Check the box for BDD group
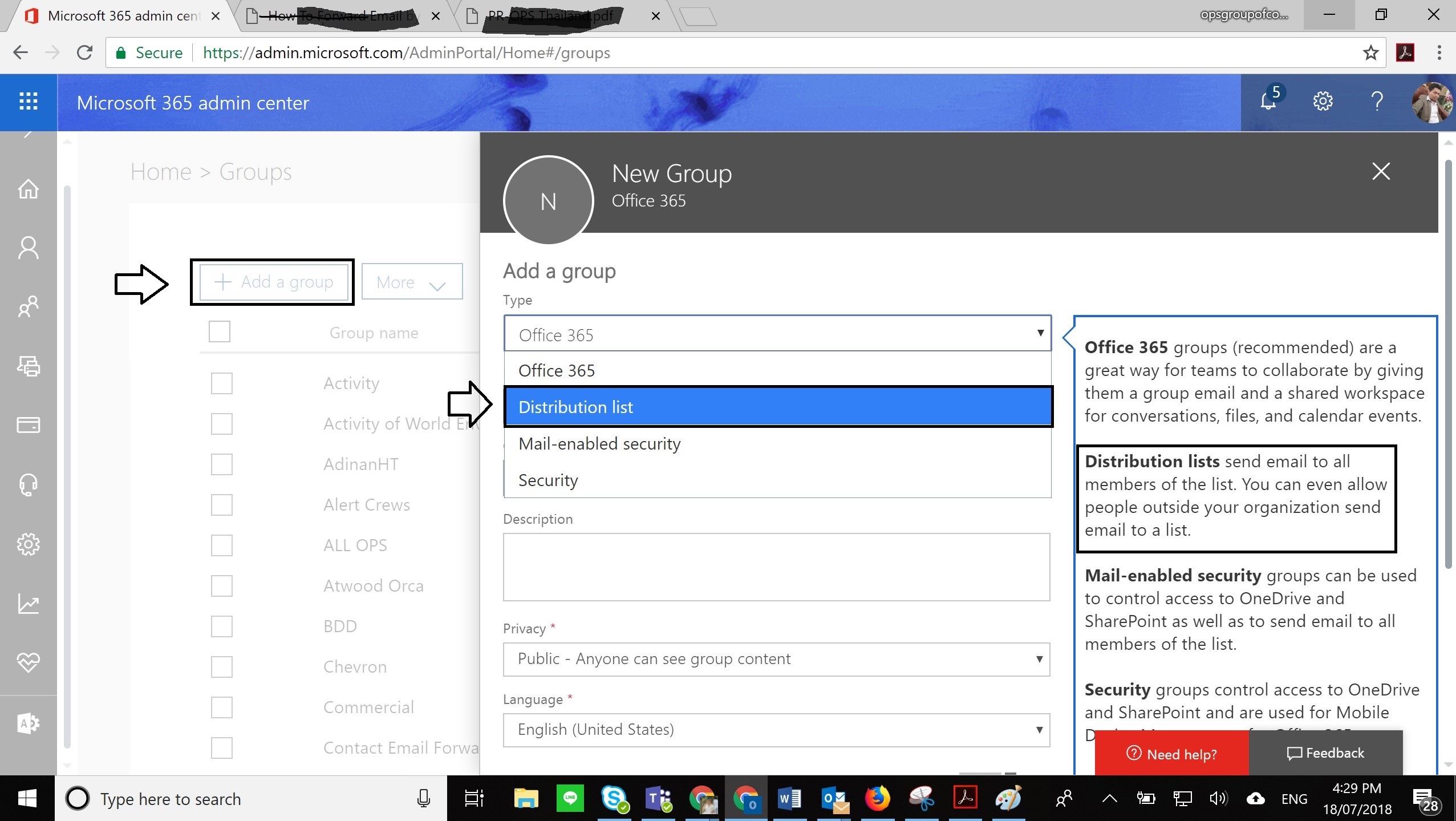 (221, 626)
